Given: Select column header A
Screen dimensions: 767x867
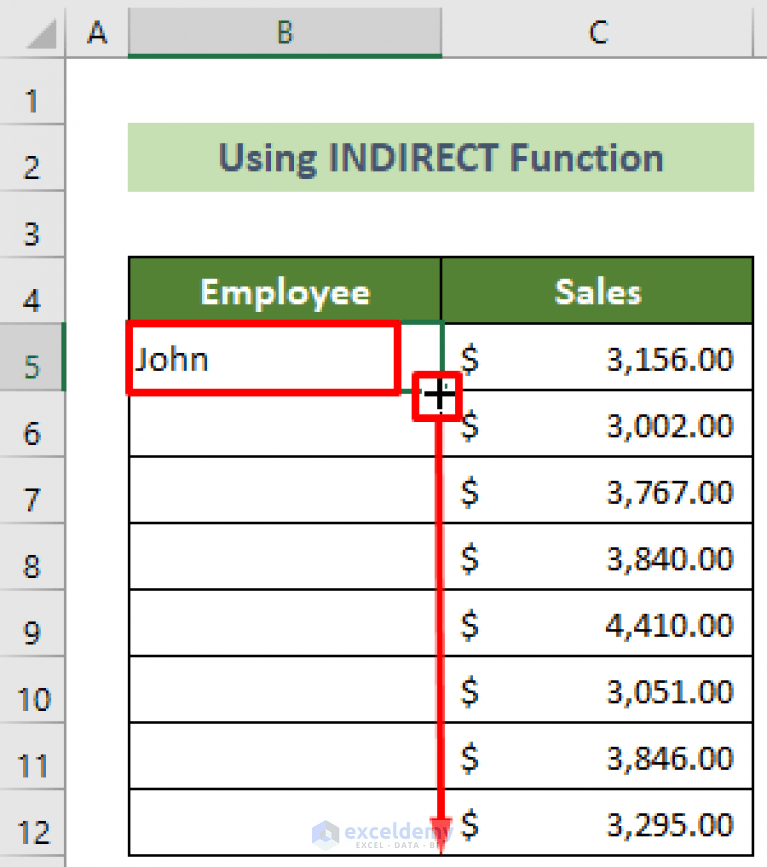Looking at the screenshot, I should tap(96, 31).
